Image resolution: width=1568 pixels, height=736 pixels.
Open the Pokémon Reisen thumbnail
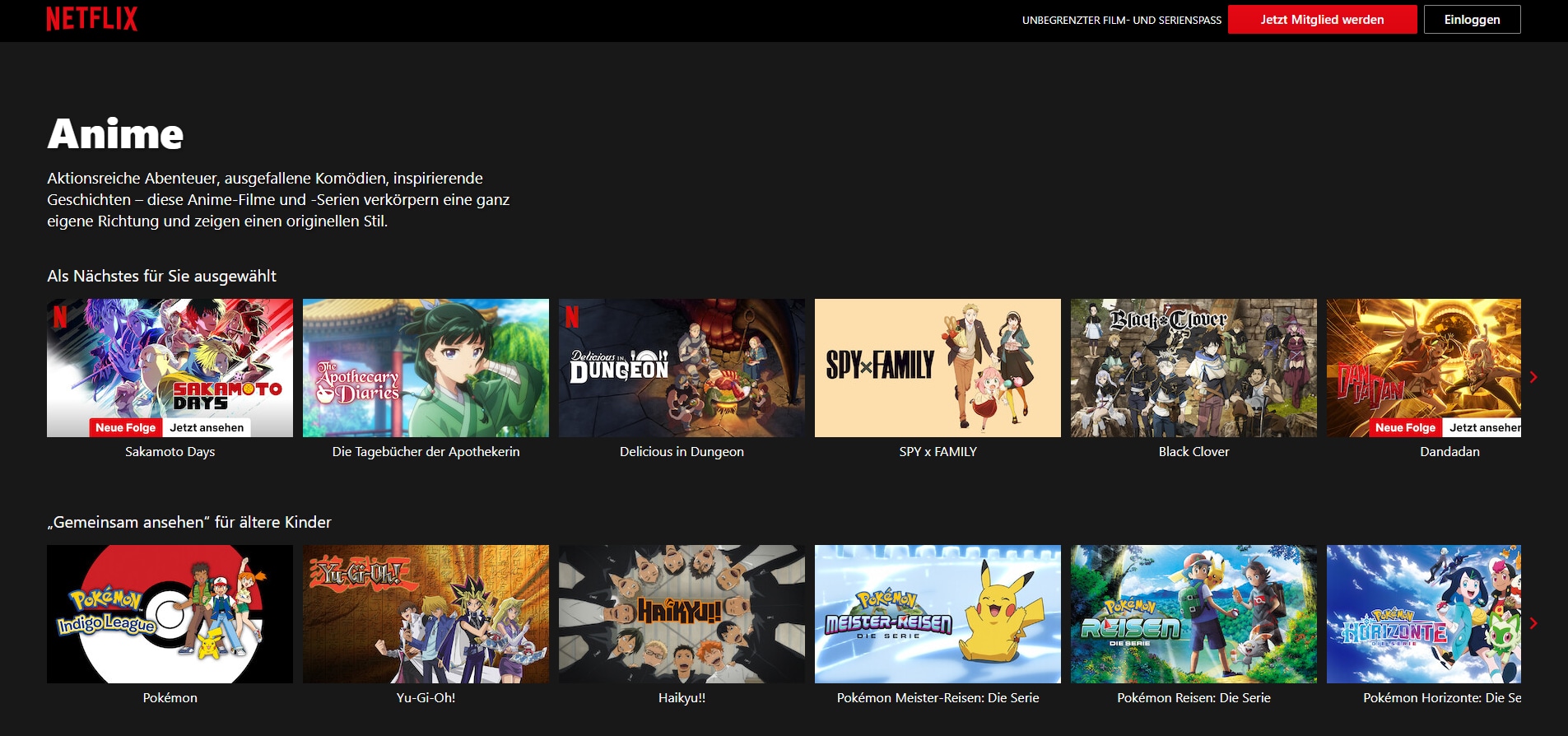(x=1193, y=614)
